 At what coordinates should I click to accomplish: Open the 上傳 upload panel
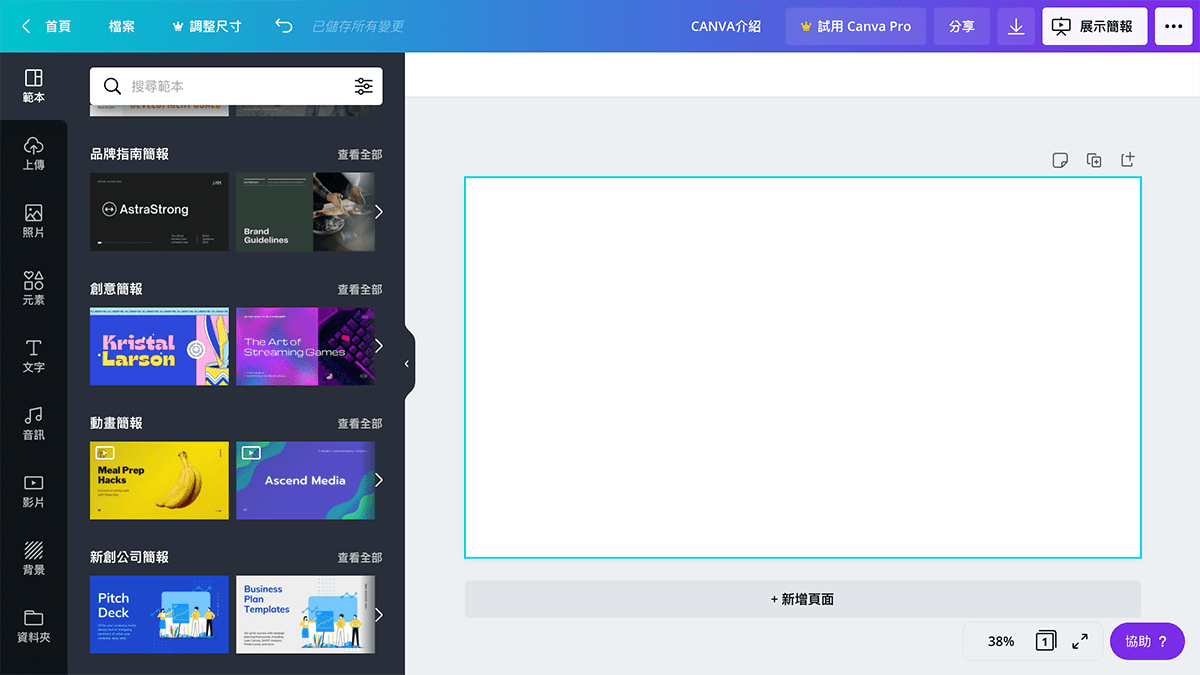coord(33,153)
